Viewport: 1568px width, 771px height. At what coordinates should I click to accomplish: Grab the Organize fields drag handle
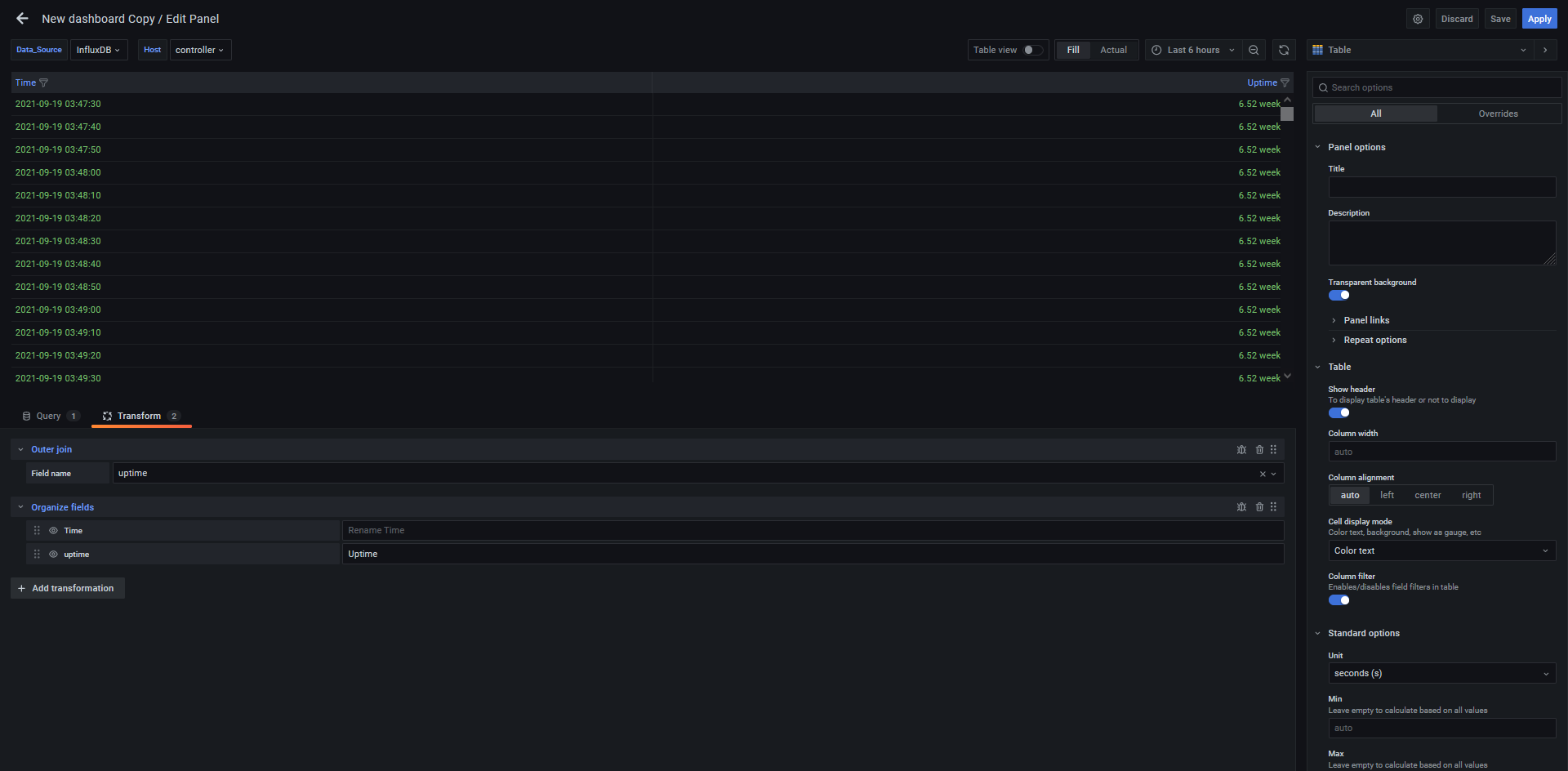click(x=1273, y=507)
